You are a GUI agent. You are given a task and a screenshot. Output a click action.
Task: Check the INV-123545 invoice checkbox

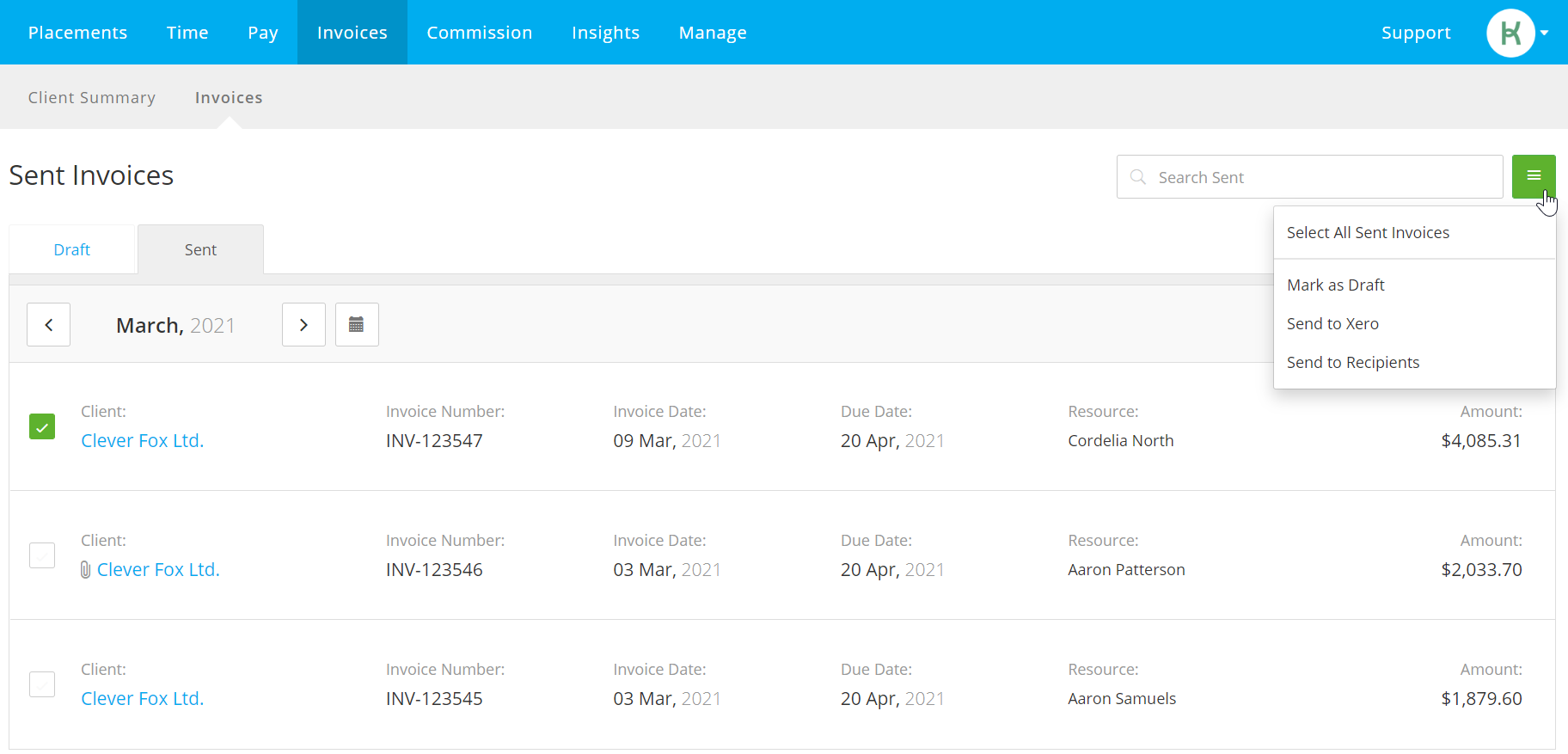pyautogui.click(x=42, y=684)
